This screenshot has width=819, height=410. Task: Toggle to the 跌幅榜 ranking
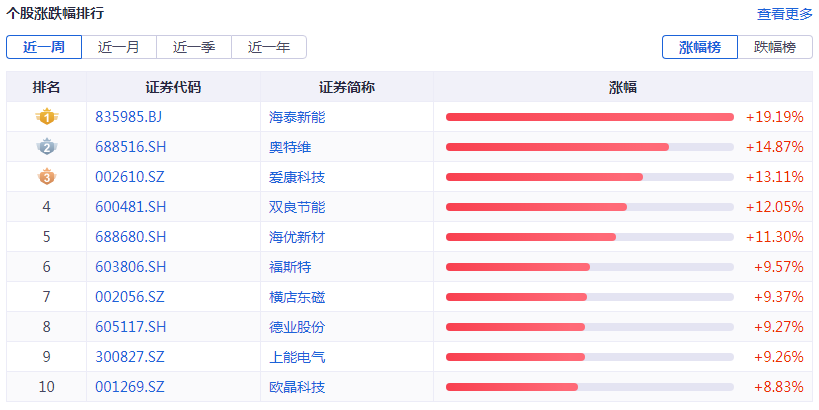[775, 47]
